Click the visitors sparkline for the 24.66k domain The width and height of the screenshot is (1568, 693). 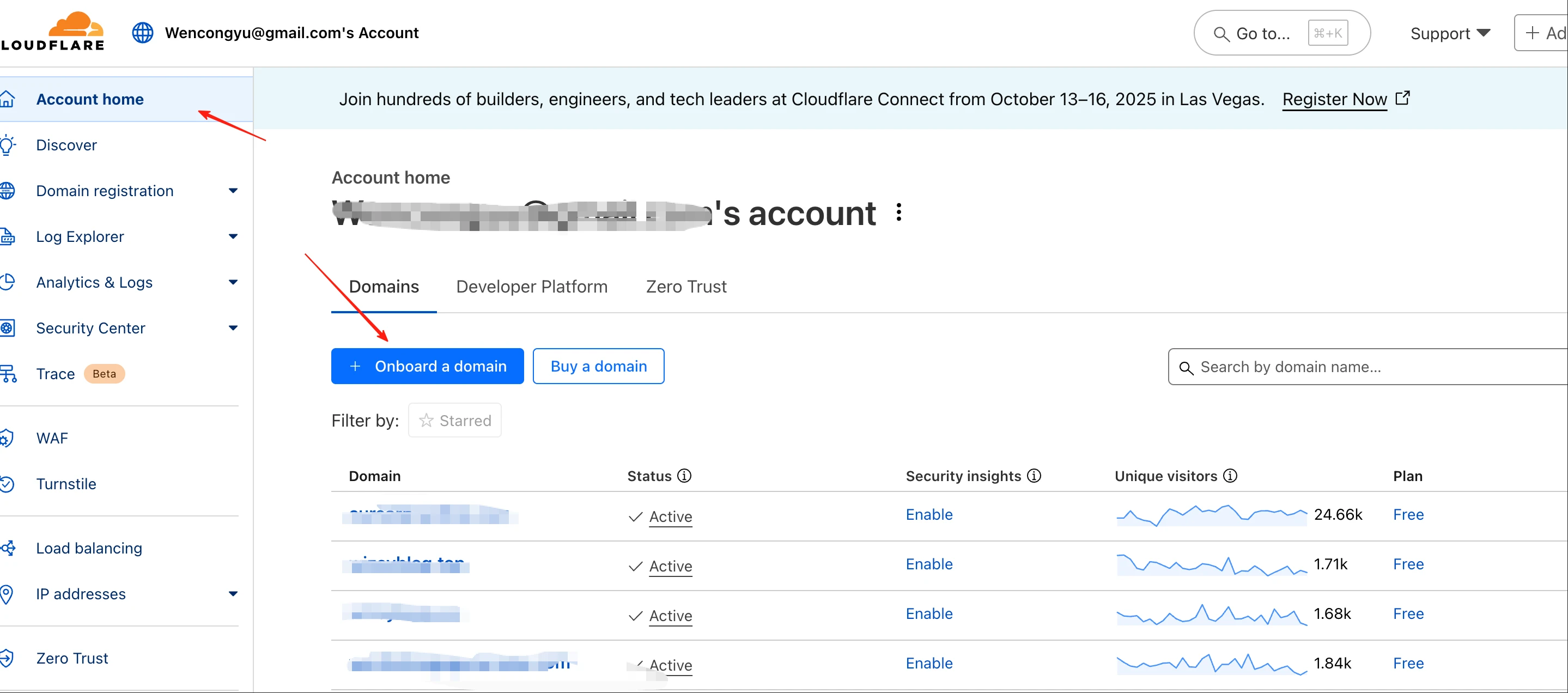coord(1211,515)
